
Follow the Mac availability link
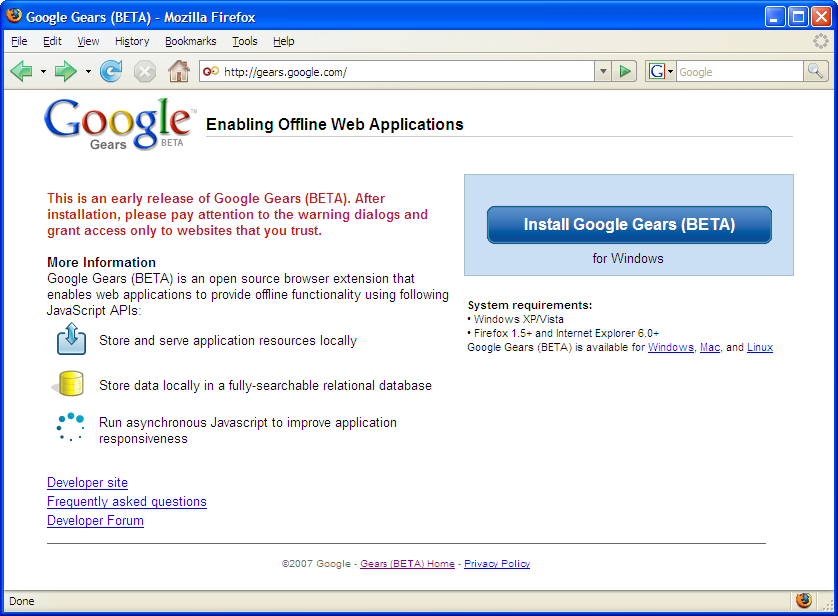pos(710,347)
